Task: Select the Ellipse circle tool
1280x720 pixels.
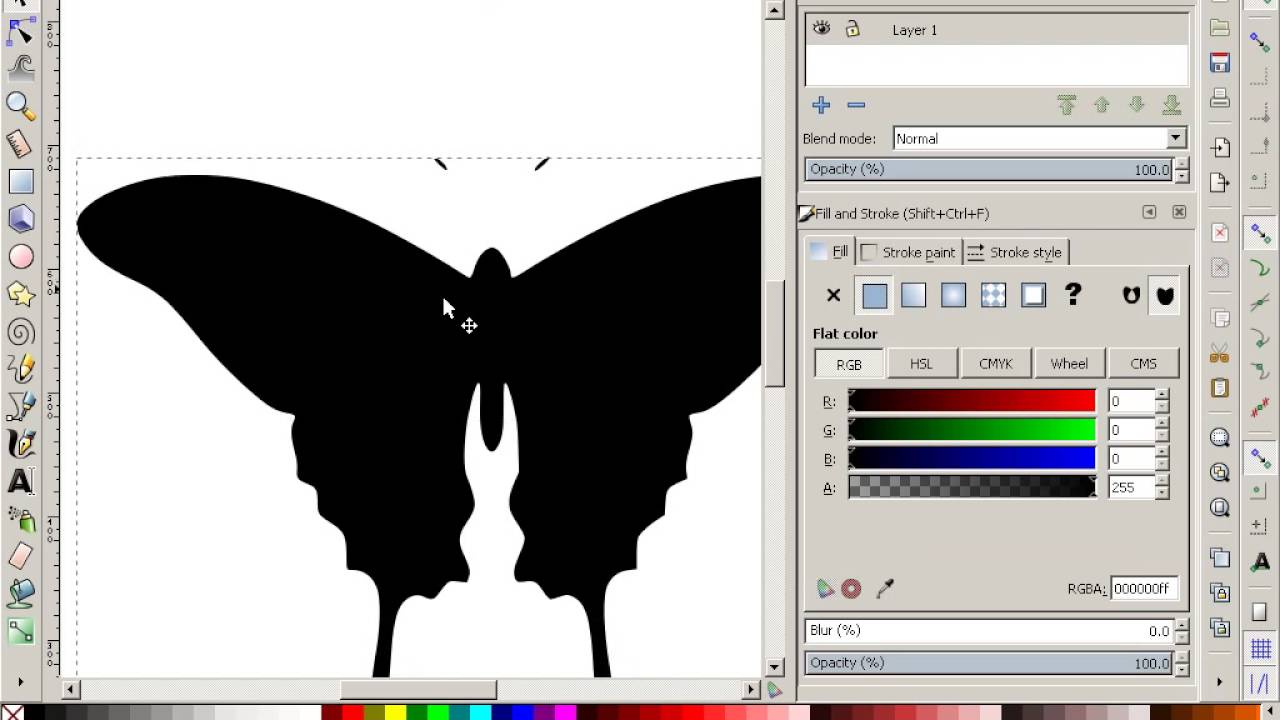Action: [x=20, y=257]
